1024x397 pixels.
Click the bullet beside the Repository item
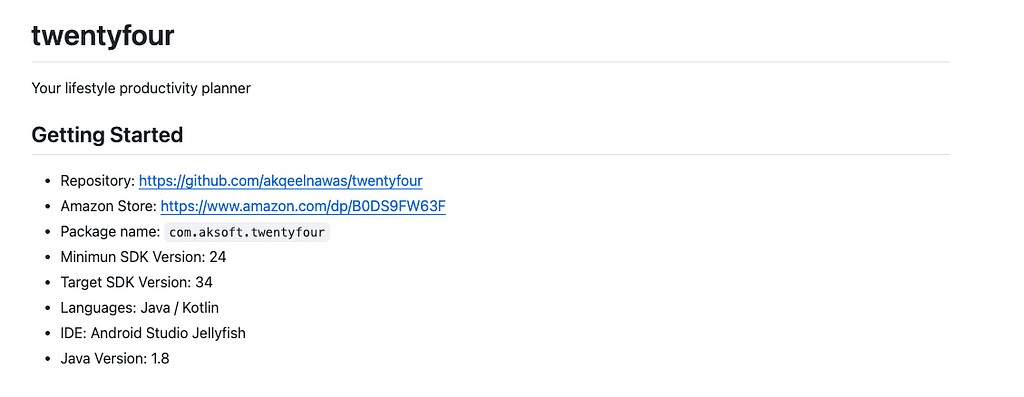tap(47, 182)
